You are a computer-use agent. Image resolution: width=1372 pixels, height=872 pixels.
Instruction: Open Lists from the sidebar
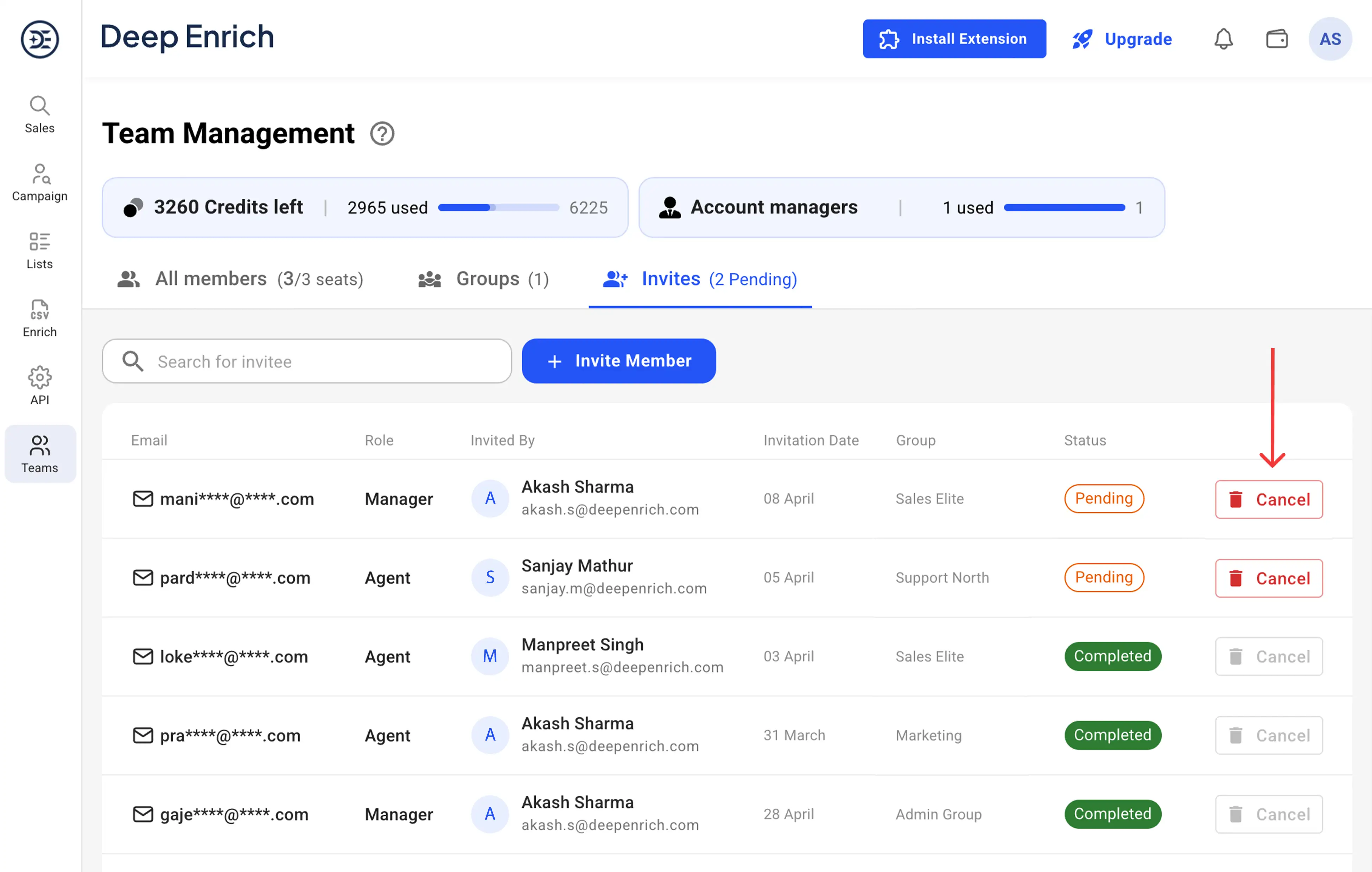[39, 250]
